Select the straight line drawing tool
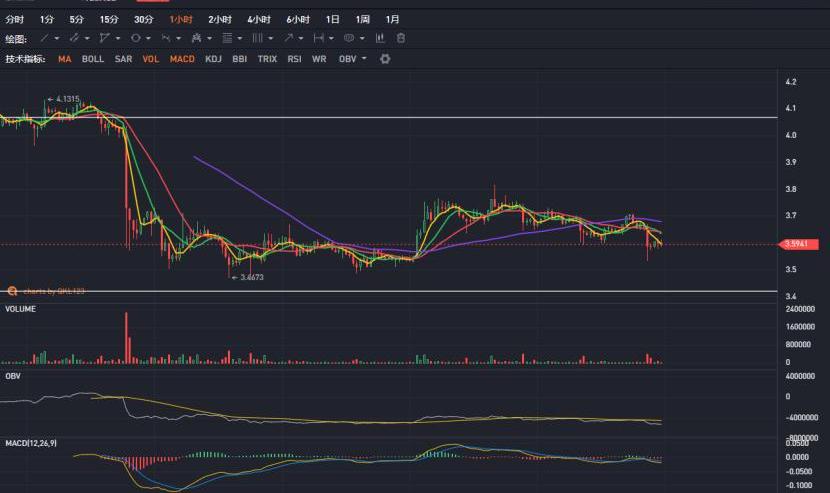The height and width of the screenshot is (493, 830). click(43, 38)
